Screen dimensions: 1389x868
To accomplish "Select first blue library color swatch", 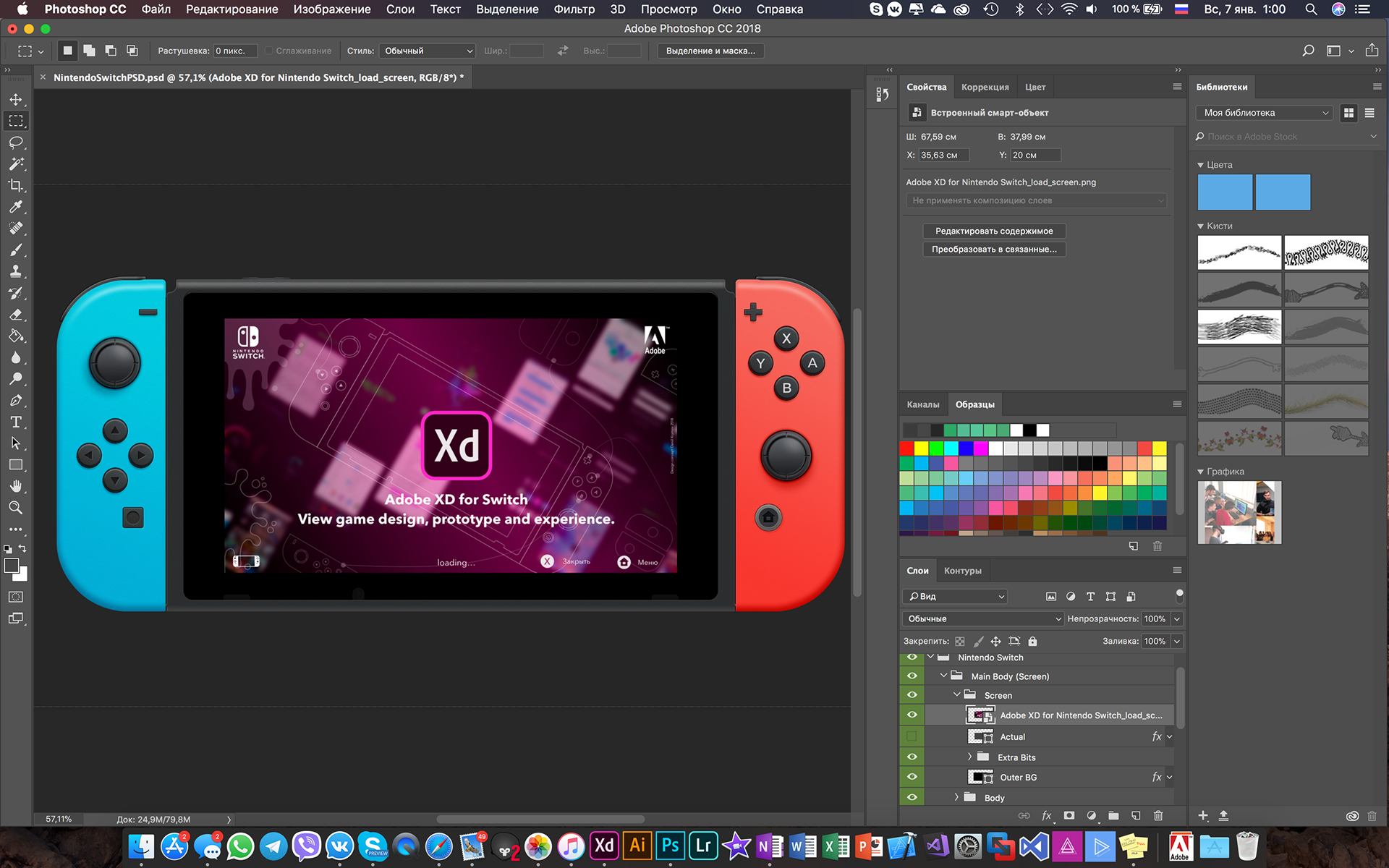I will point(1225,192).
